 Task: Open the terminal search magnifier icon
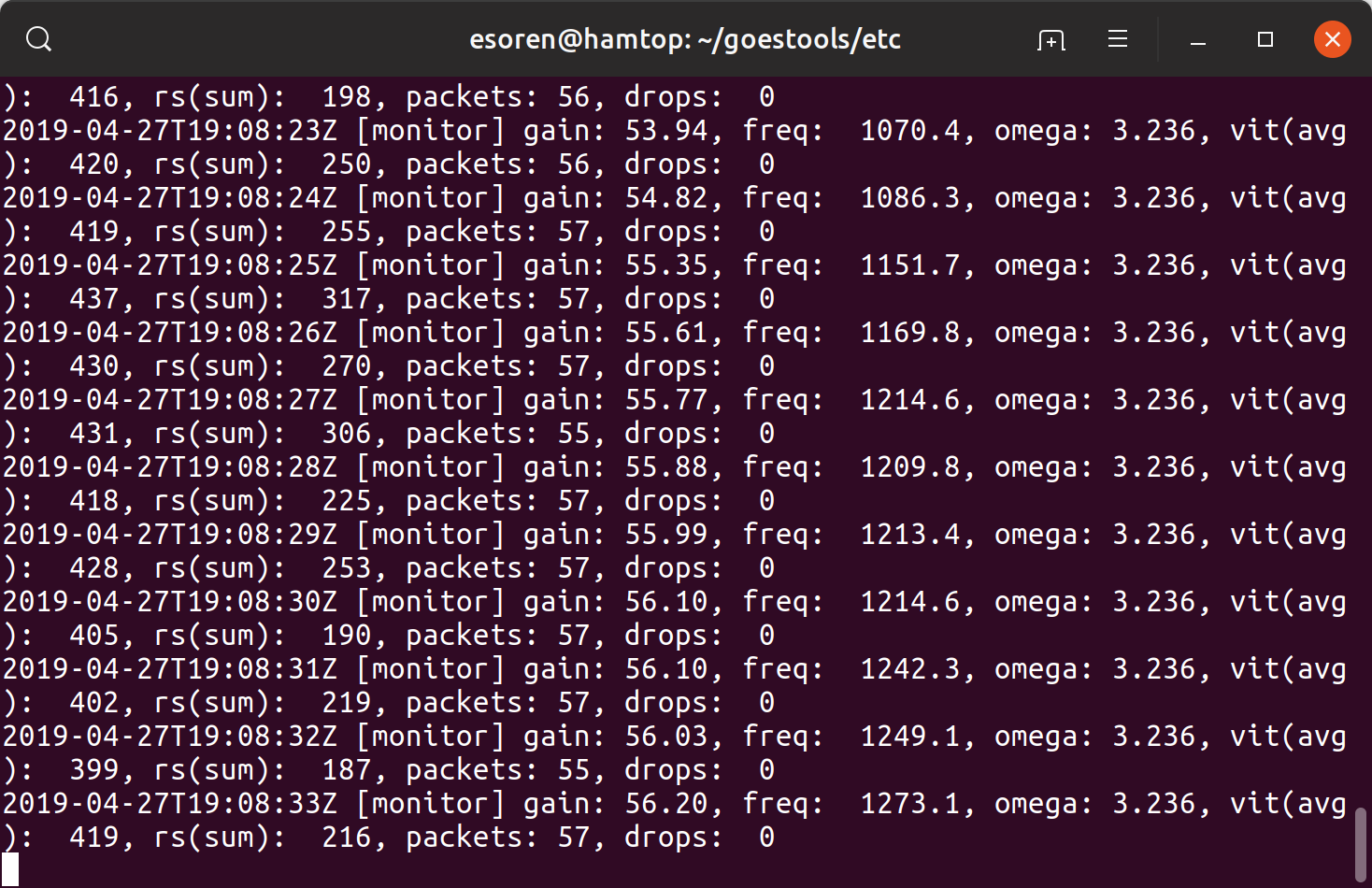tap(38, 39)
